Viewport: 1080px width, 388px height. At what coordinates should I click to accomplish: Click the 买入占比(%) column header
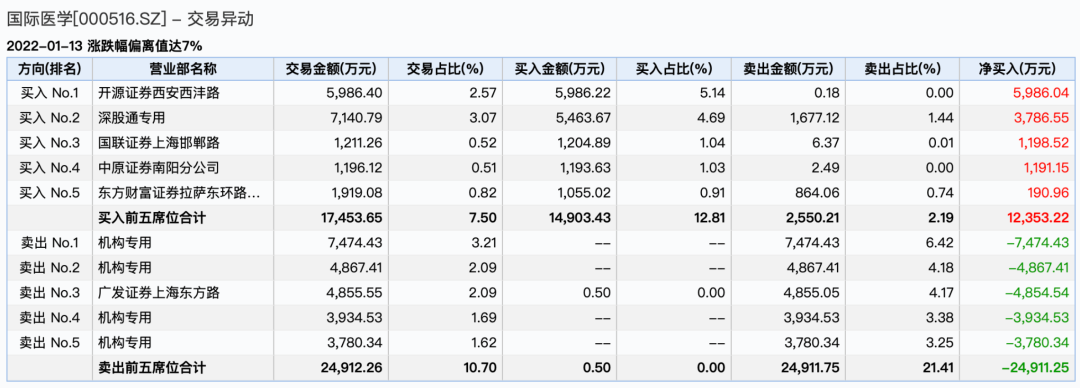tap(674, 69)
